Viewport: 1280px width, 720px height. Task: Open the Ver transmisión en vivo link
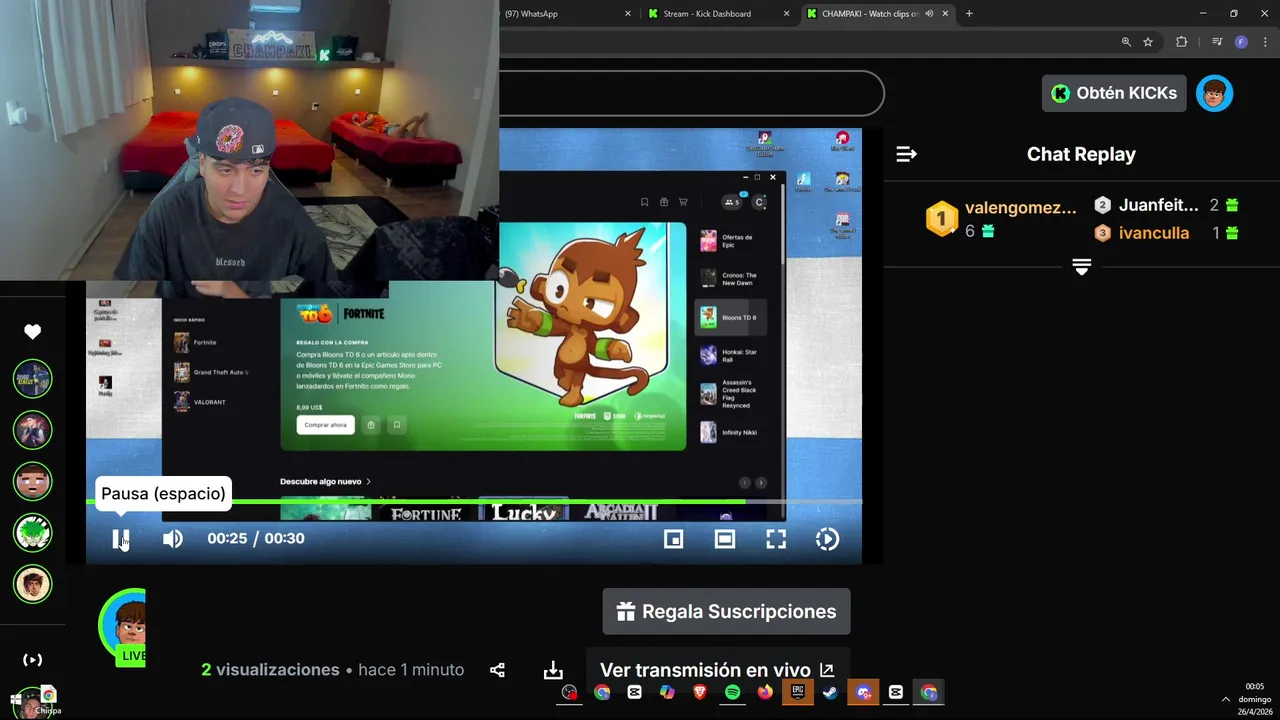[717, 670]
